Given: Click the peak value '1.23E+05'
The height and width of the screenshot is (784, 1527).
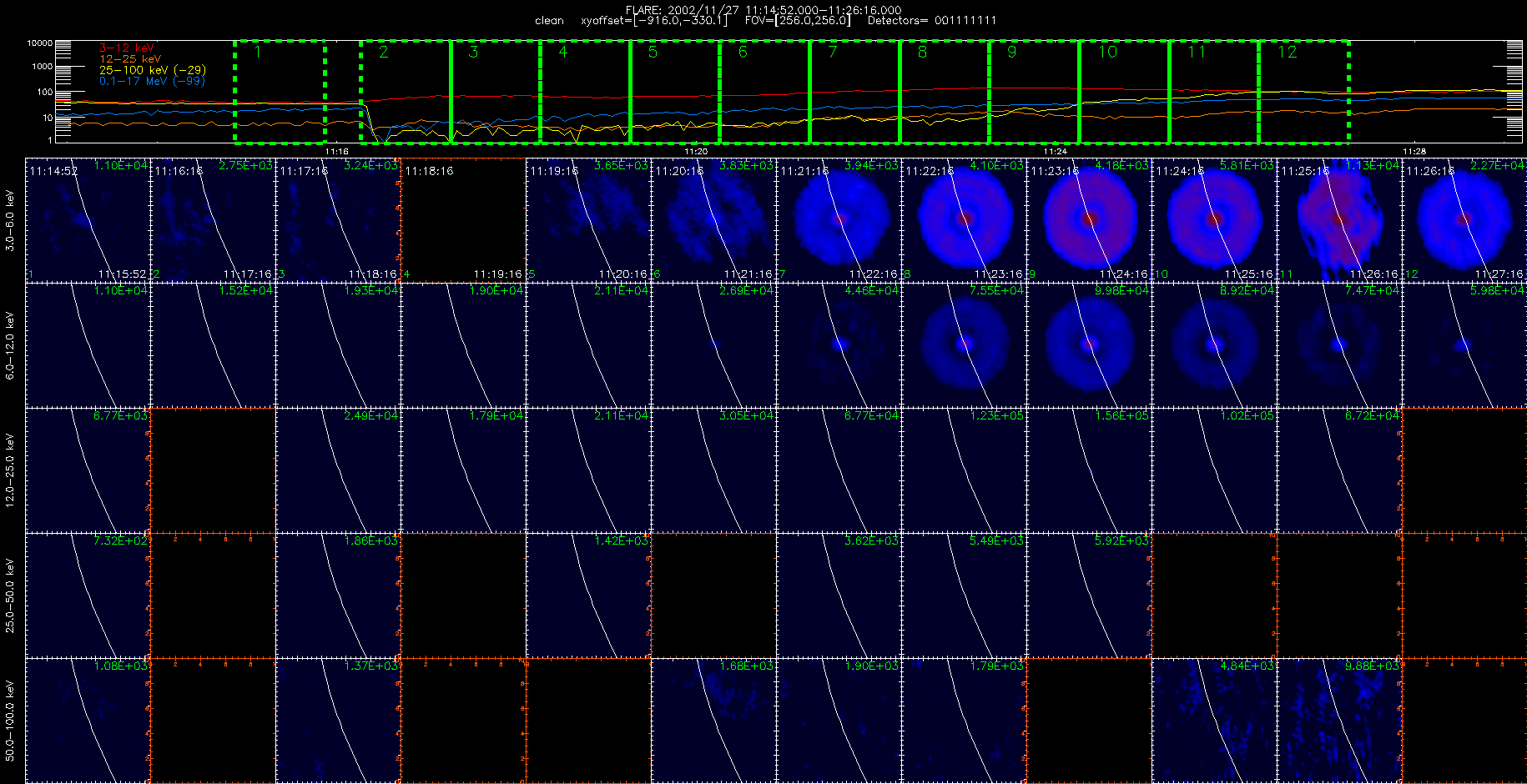Looking at the screenshot, I should pos(996,416).
